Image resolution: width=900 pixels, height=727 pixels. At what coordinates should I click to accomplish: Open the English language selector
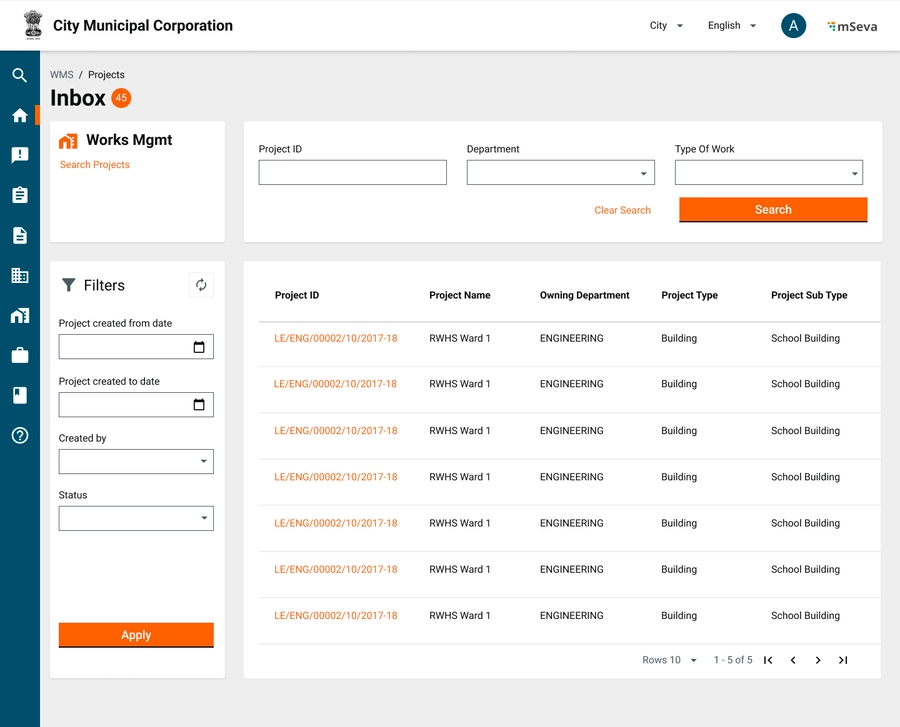pyautogui.click(x=732, y=26)
